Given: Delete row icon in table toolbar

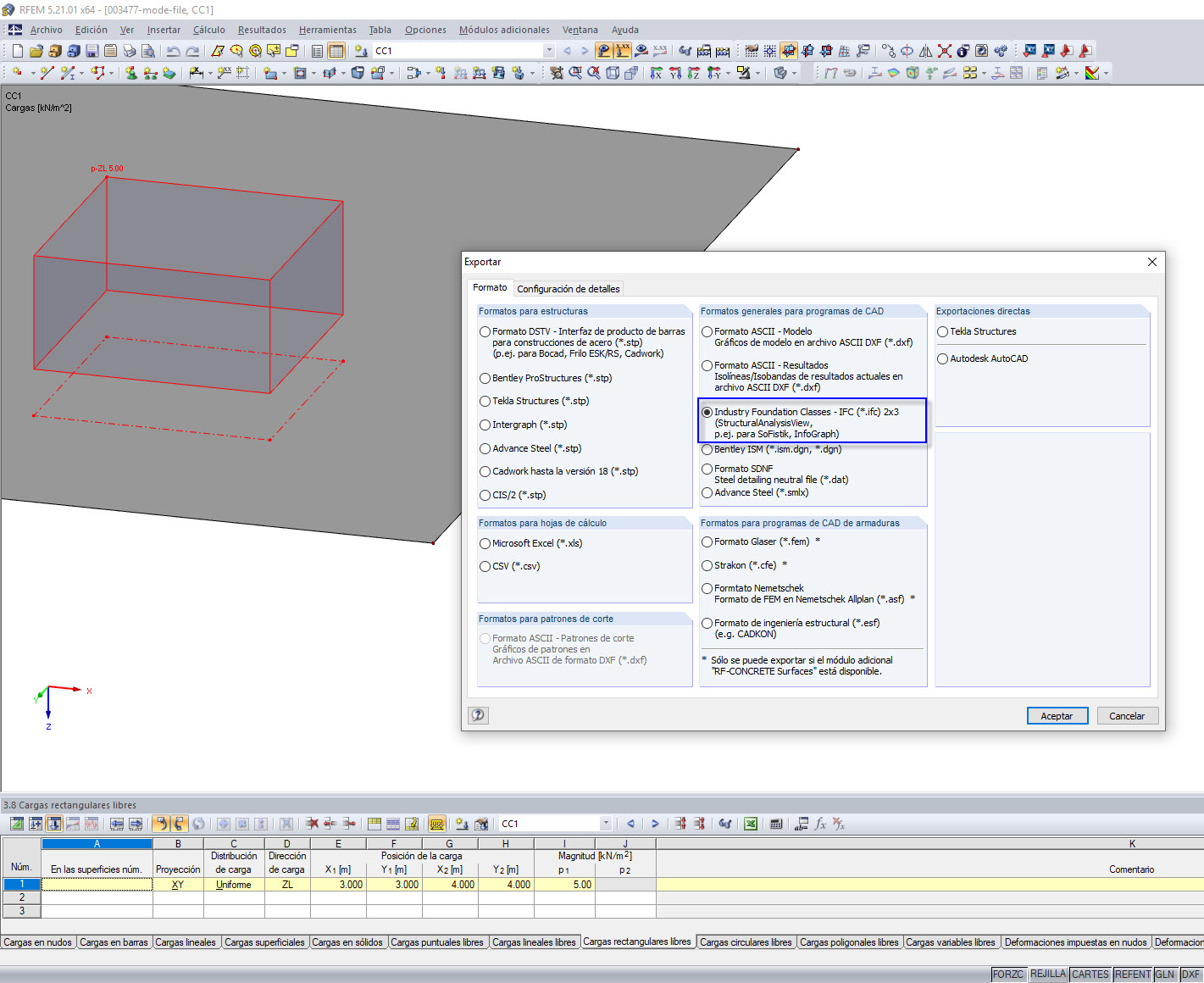Looking at the screenshot, I should pos(312,824).
